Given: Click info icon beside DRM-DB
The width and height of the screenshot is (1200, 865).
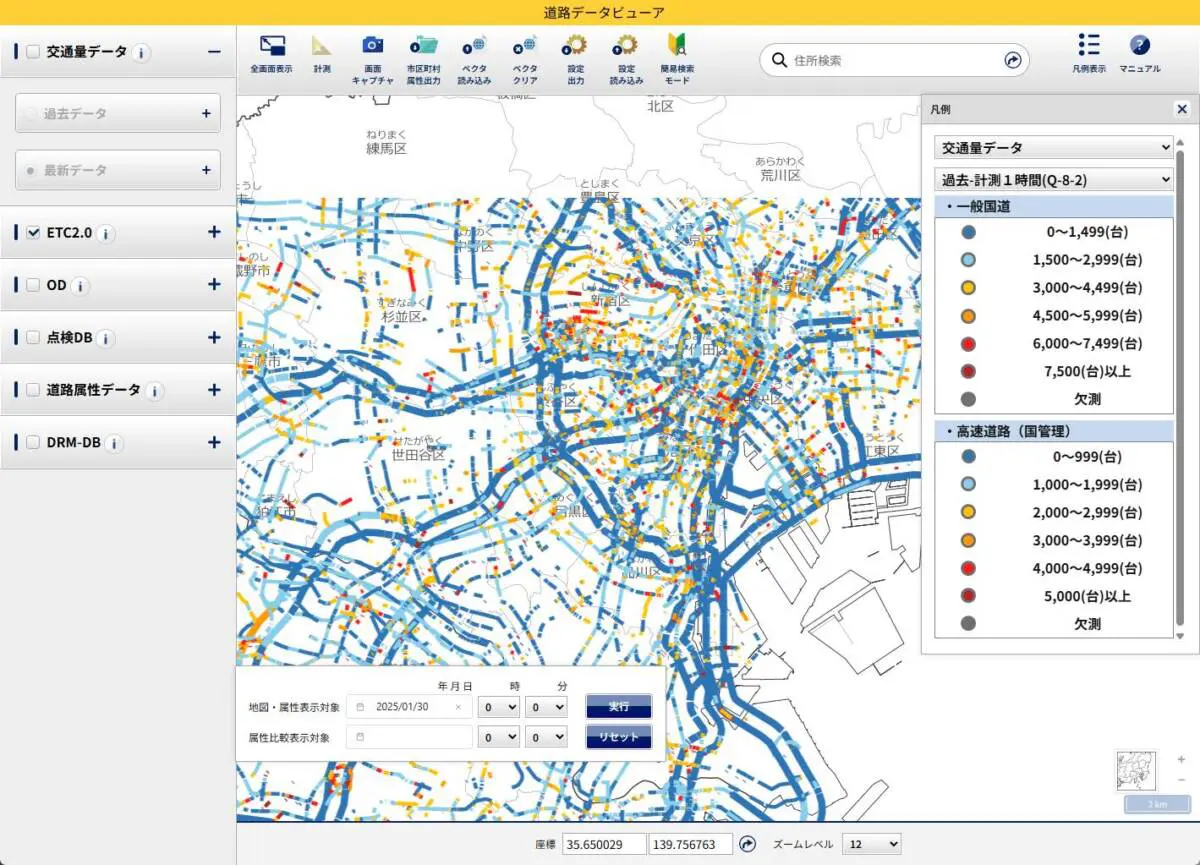Looking at the screenshot, I should [x=115, y=443].
